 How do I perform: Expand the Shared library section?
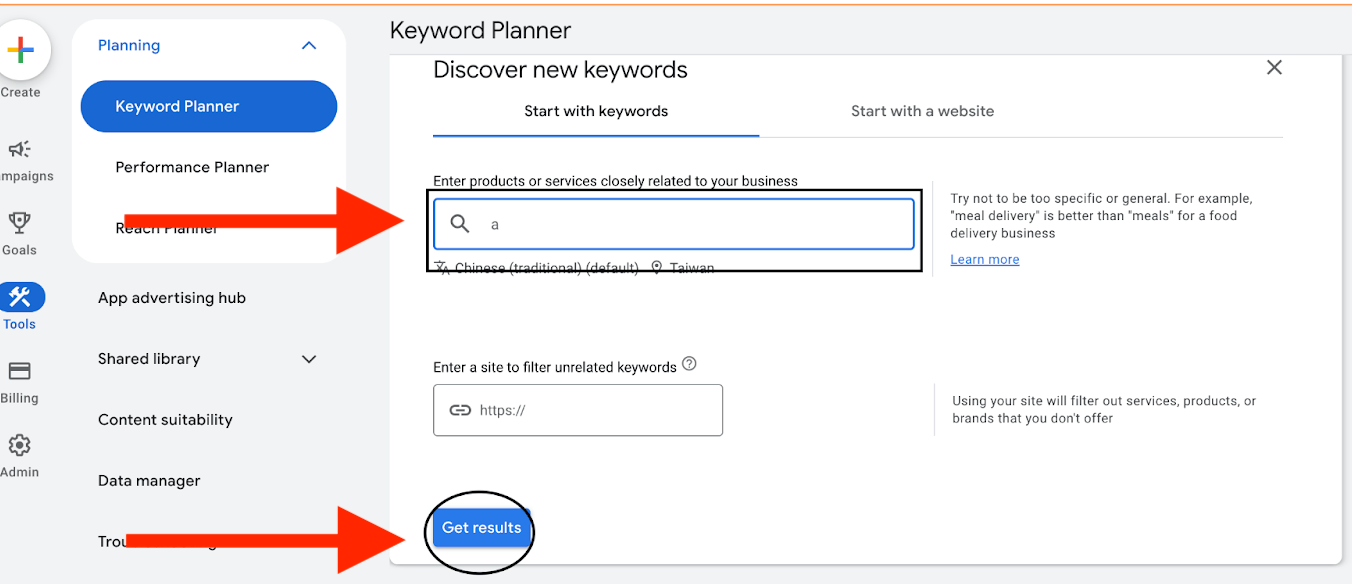(x=309, y=359)
